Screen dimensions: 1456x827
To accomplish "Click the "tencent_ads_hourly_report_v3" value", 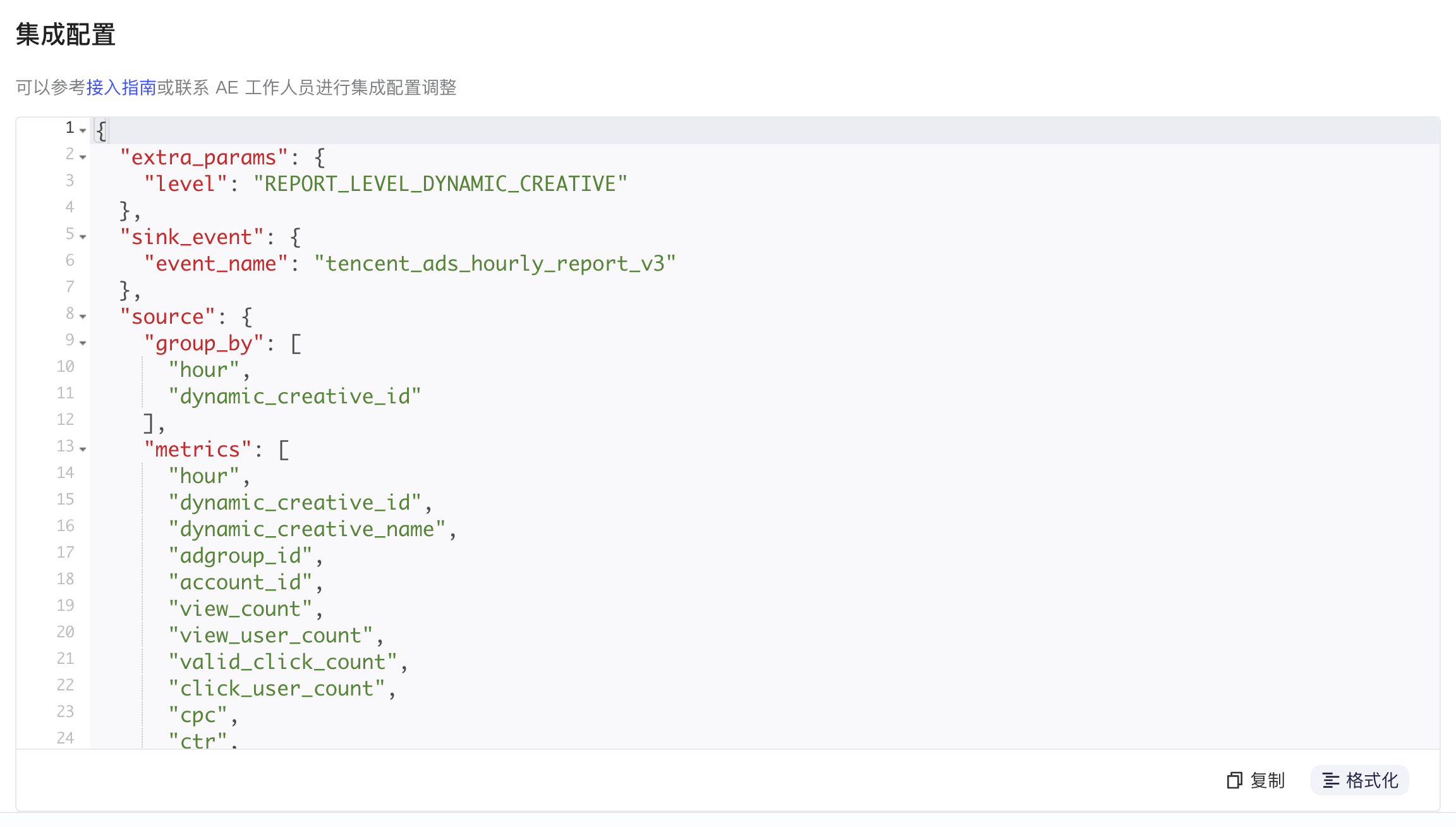I will tap(495, 264).
